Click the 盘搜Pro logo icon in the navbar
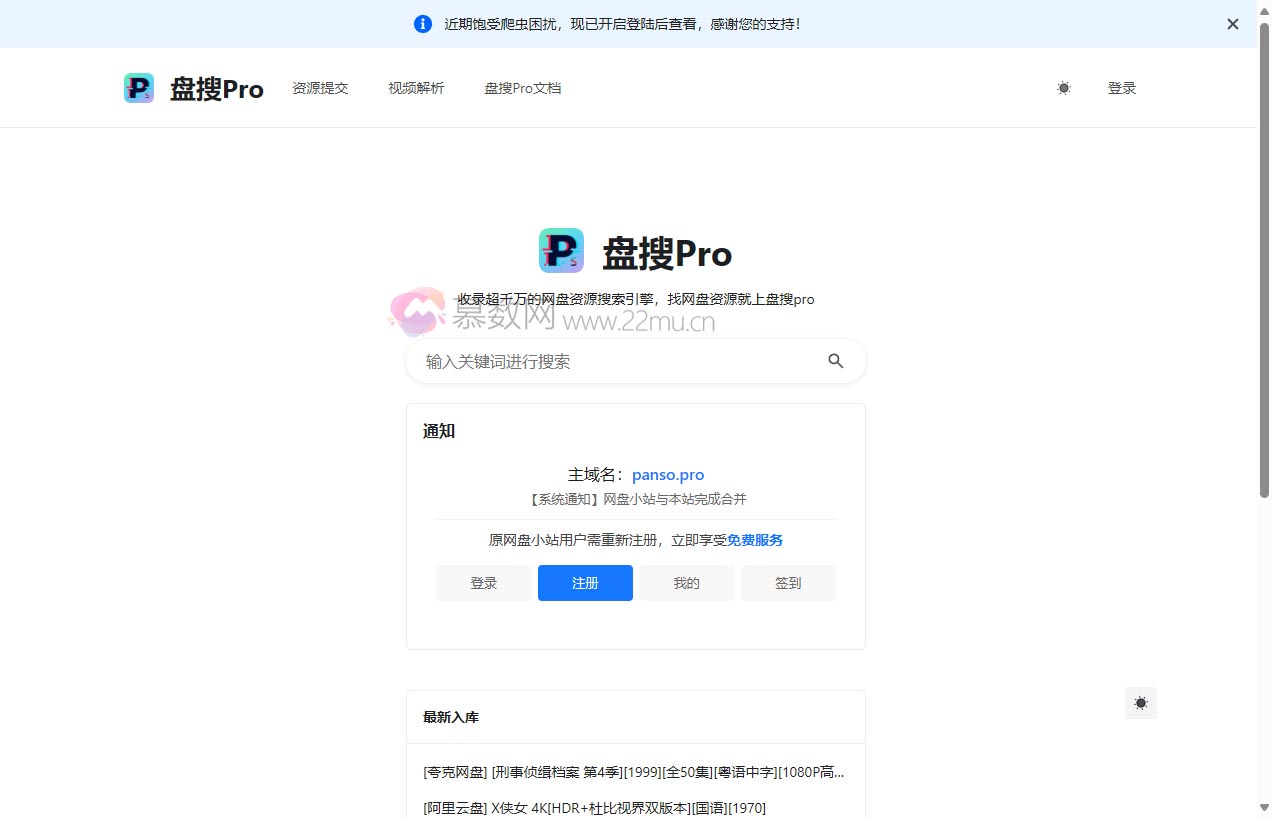This screenshot has width=1272, height=819. coord(139,88)
